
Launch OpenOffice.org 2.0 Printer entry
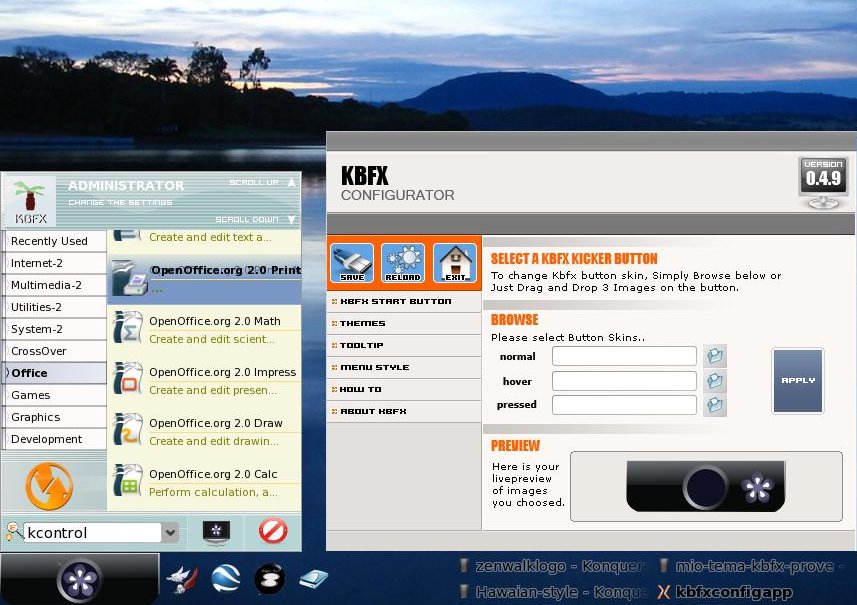204,279
